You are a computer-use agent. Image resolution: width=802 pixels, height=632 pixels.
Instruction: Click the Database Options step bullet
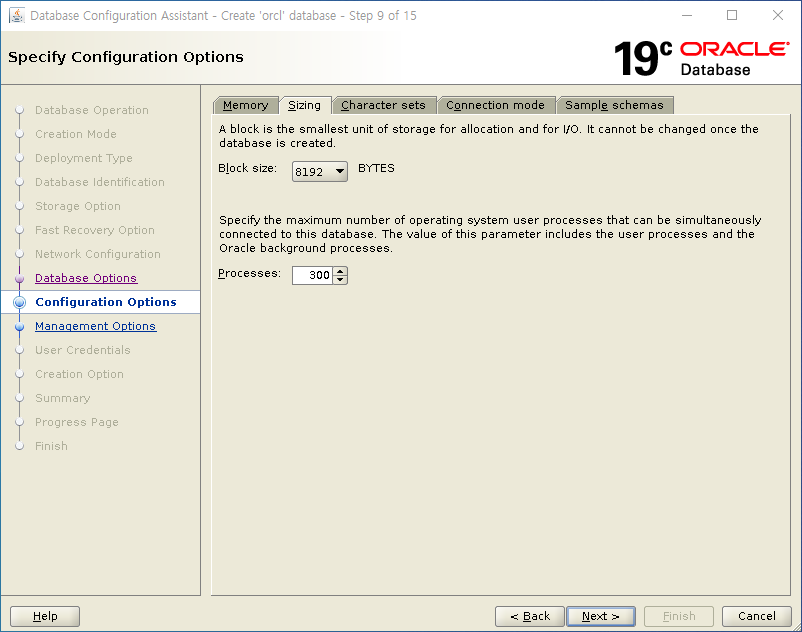[19, 279]
